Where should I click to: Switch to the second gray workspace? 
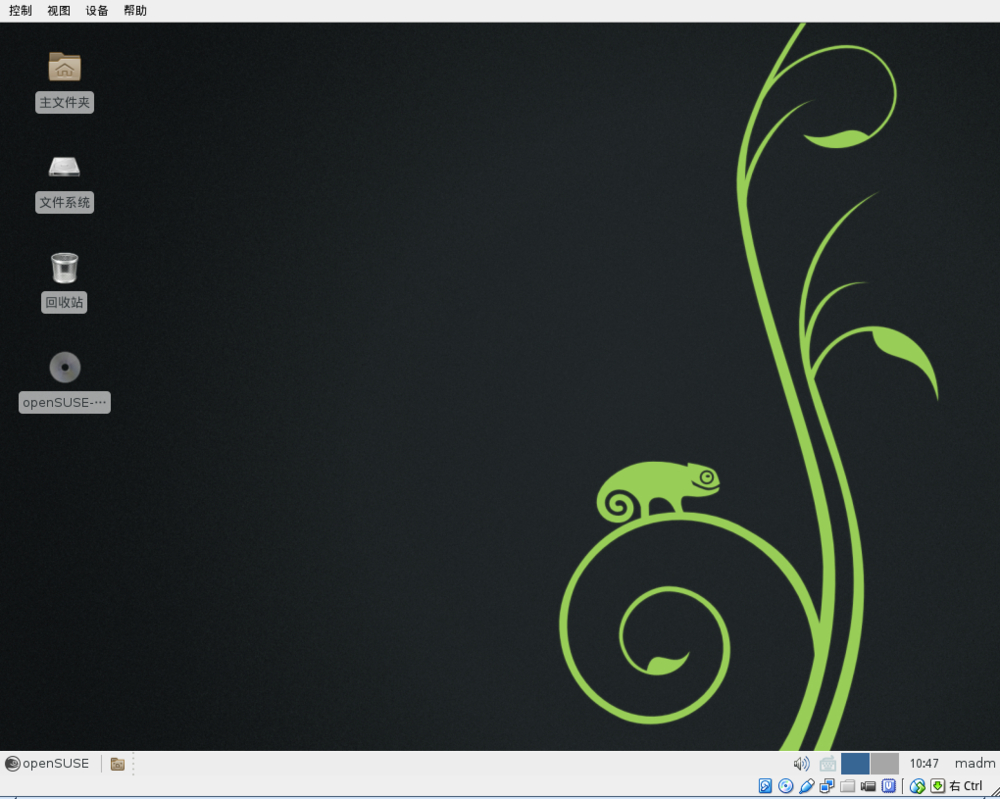885,763
